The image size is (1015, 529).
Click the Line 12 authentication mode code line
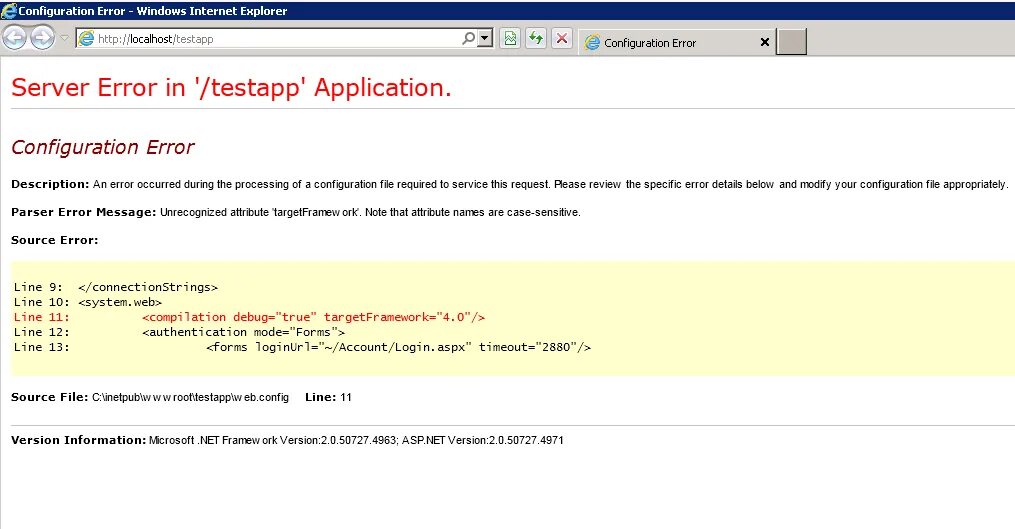click(x=179, y=332)
